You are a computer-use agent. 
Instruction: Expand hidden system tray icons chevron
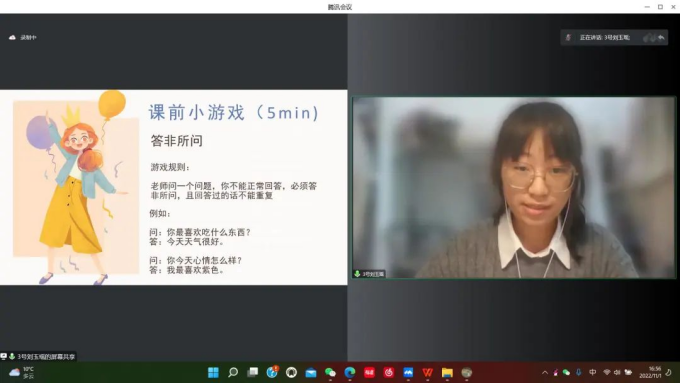click(545, 373)
